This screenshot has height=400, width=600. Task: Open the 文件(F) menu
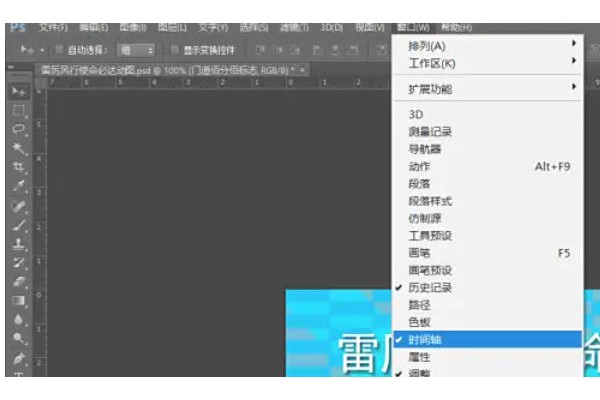pos(53,28)
